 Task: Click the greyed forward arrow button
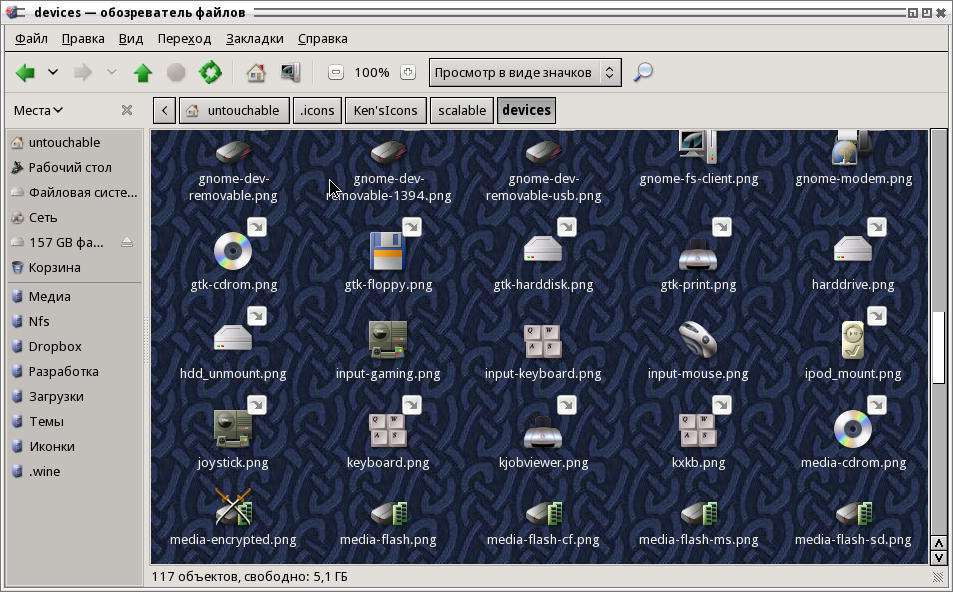click(83, 73)
